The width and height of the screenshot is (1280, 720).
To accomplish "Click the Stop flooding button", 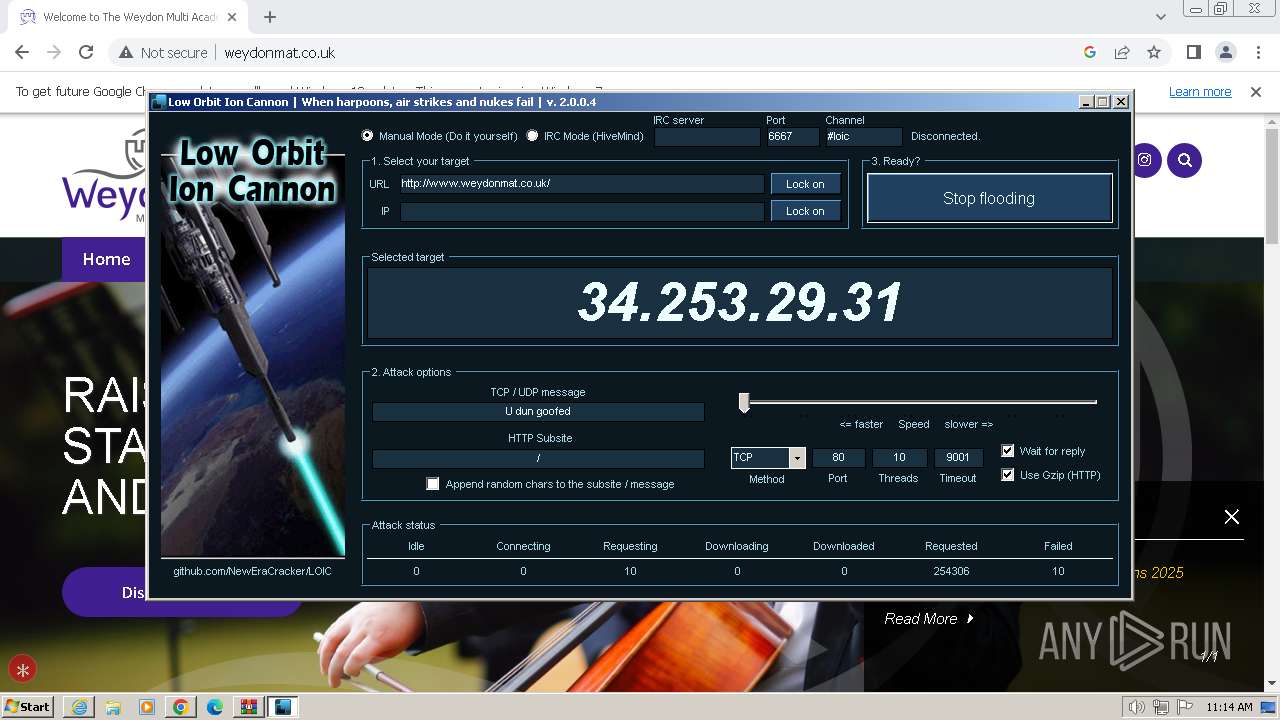I will [x=989, y=198].
